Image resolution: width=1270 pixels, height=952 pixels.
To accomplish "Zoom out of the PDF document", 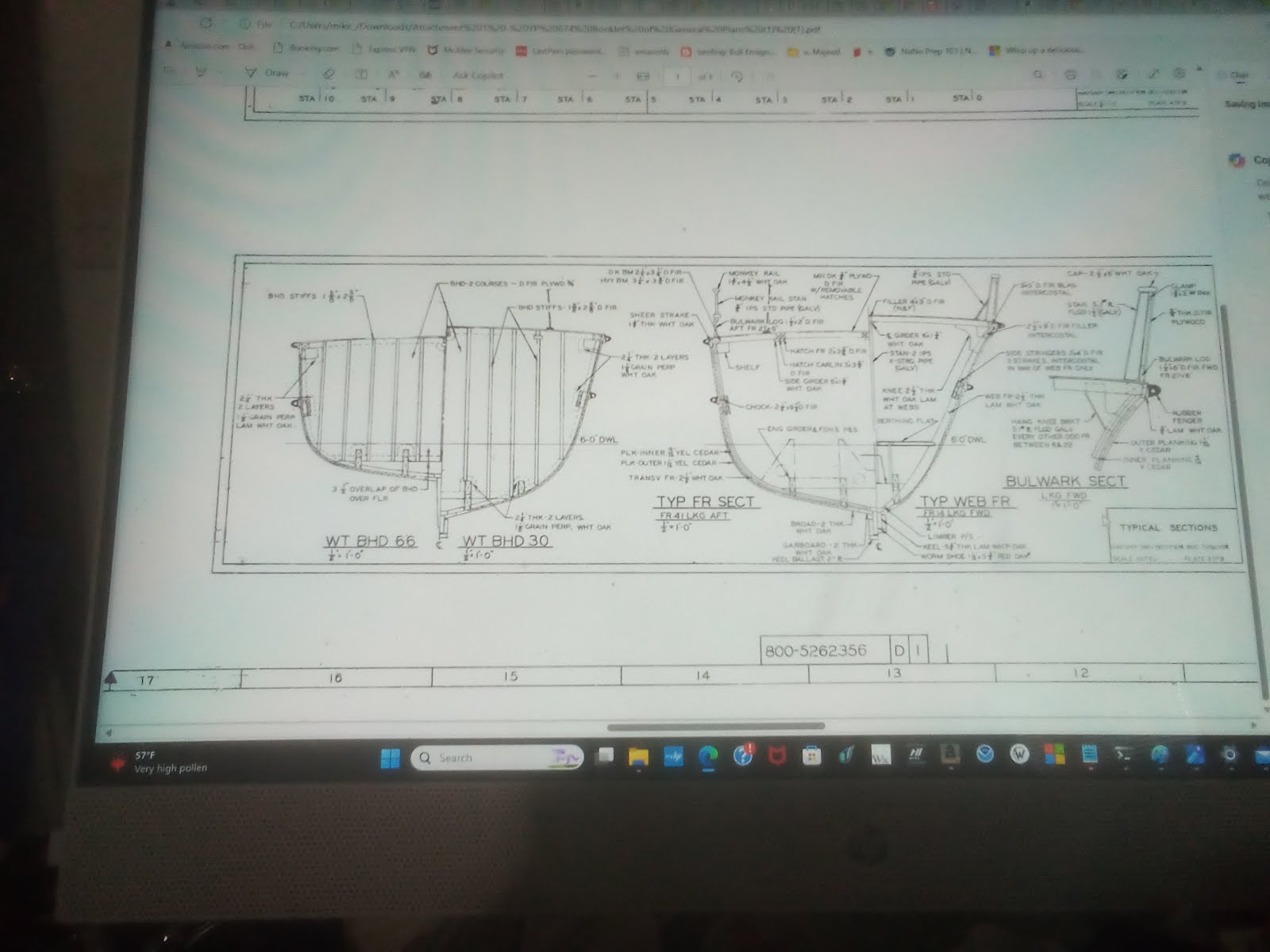I will coord(591,76).
